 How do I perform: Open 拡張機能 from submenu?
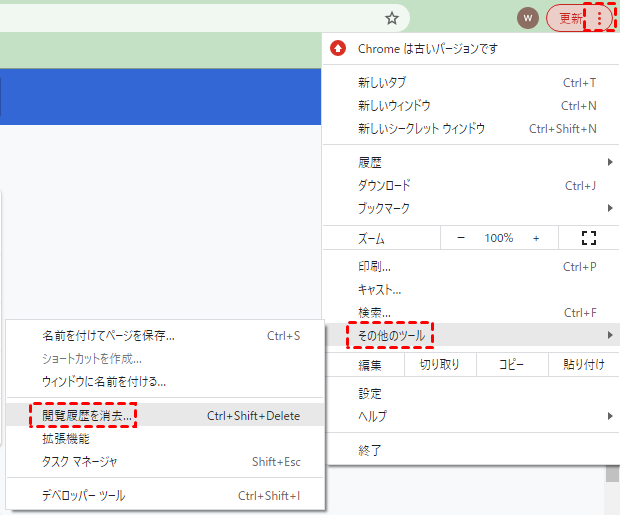165,438
